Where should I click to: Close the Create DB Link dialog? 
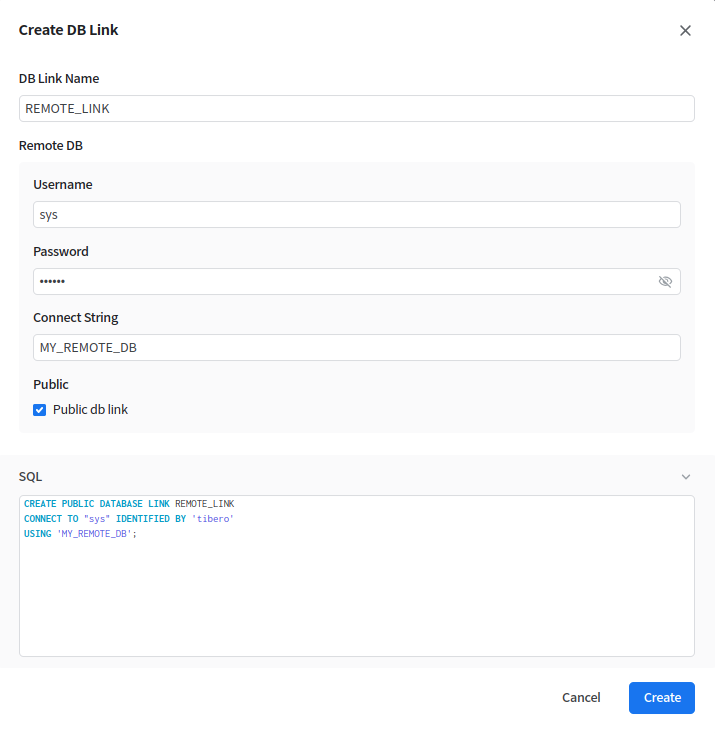685,30
